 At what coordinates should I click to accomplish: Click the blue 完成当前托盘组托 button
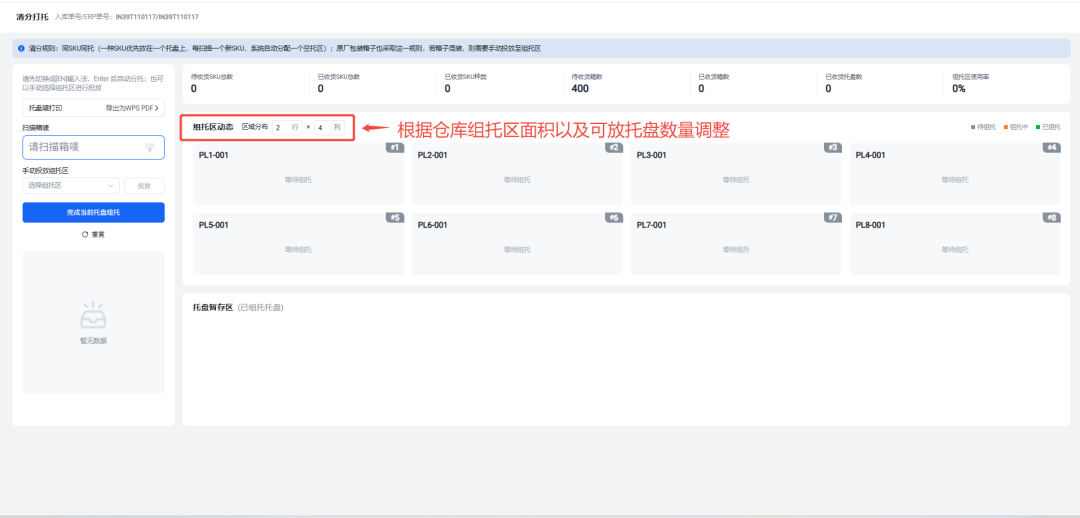point(93,212)
